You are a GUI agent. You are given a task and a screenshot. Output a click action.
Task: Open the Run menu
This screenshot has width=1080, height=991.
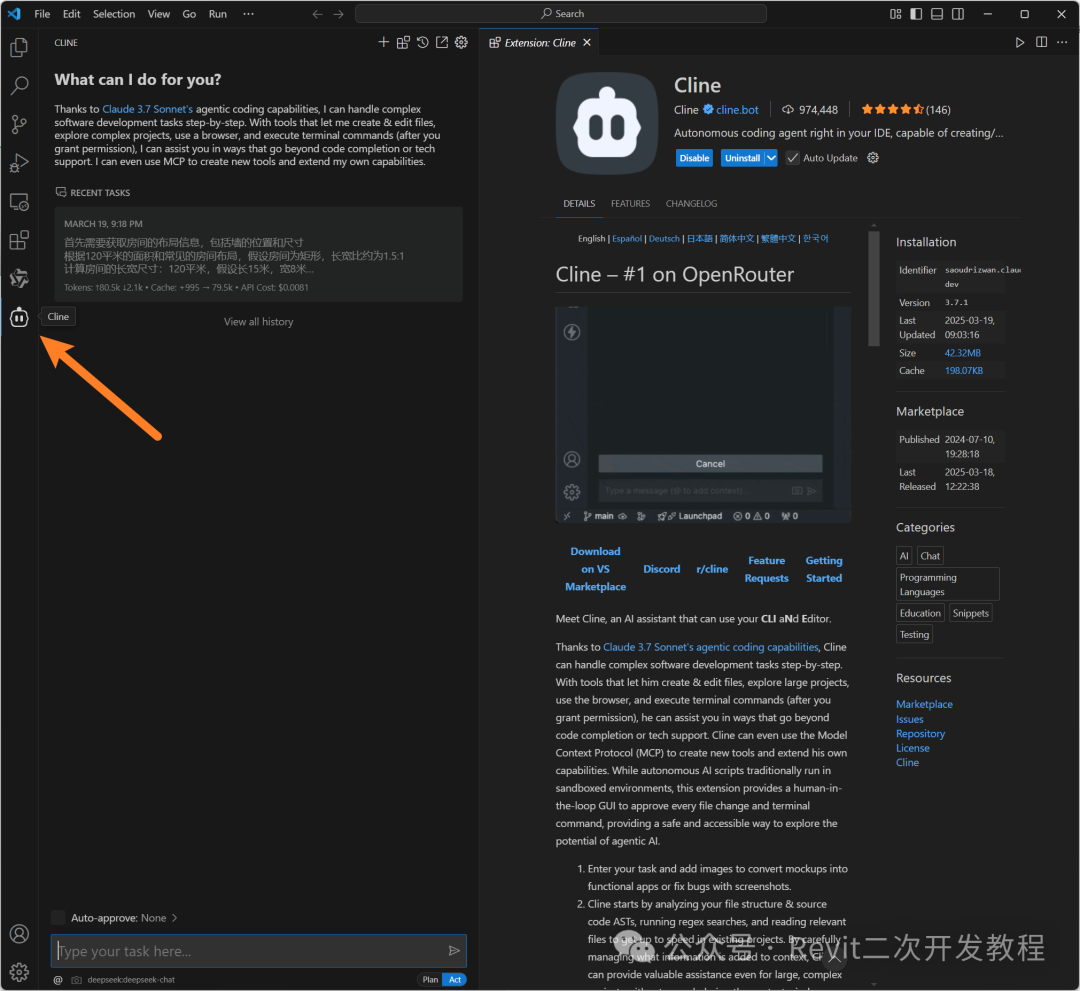(x=218, y=14)
